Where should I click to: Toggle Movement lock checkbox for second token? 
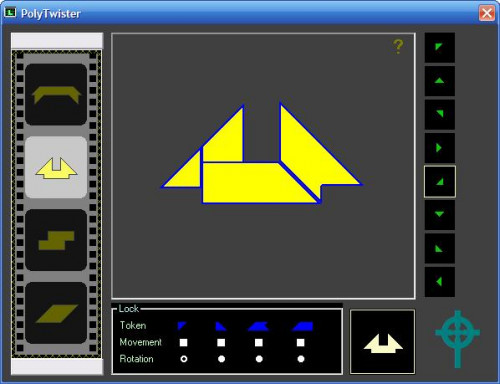click(221, 343)
